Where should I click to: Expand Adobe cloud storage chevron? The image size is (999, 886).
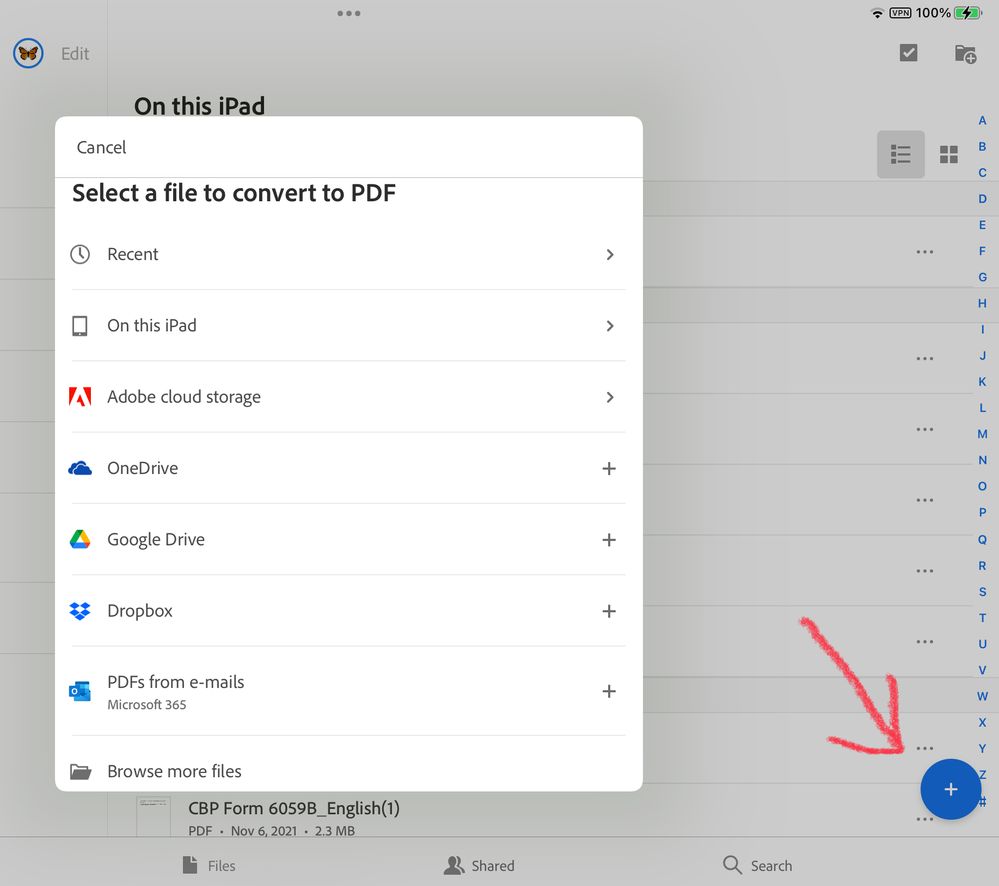[610, 397]
